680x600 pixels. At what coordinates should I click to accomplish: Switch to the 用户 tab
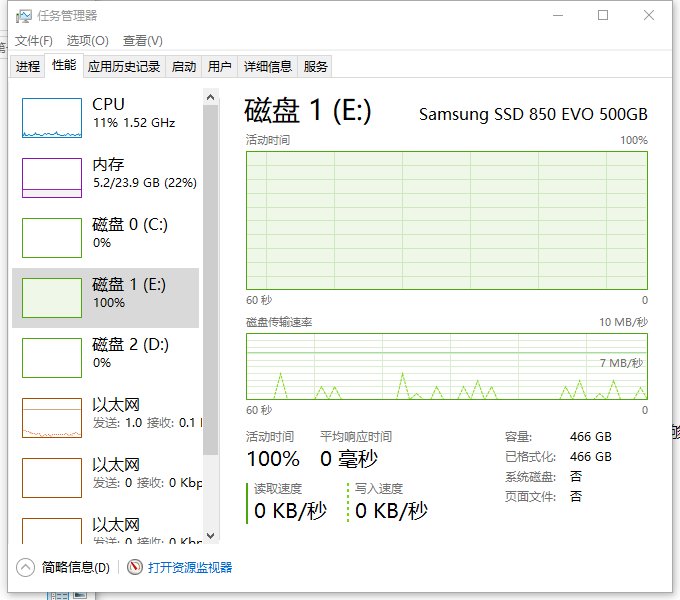219,66
